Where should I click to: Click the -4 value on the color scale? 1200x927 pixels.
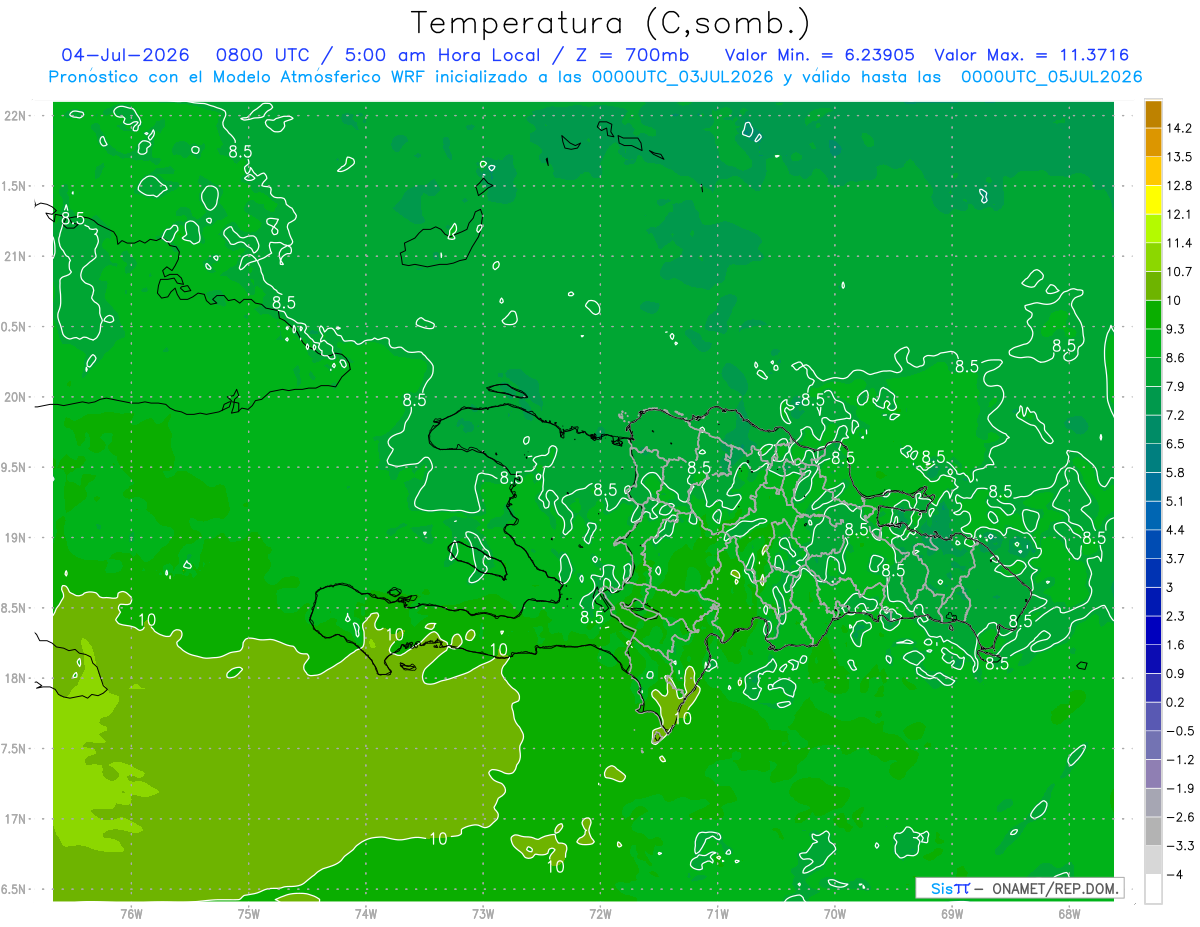point(1176,875)
